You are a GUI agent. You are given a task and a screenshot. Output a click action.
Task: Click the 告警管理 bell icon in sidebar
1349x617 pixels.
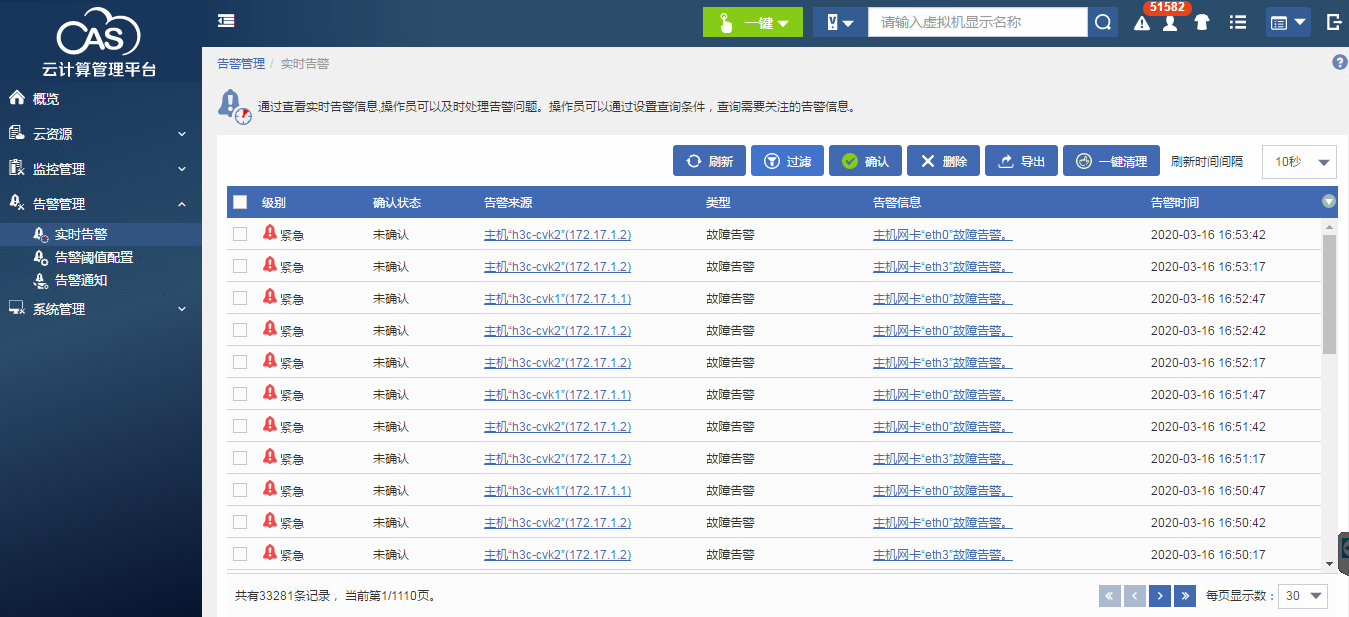coord(17,203)
